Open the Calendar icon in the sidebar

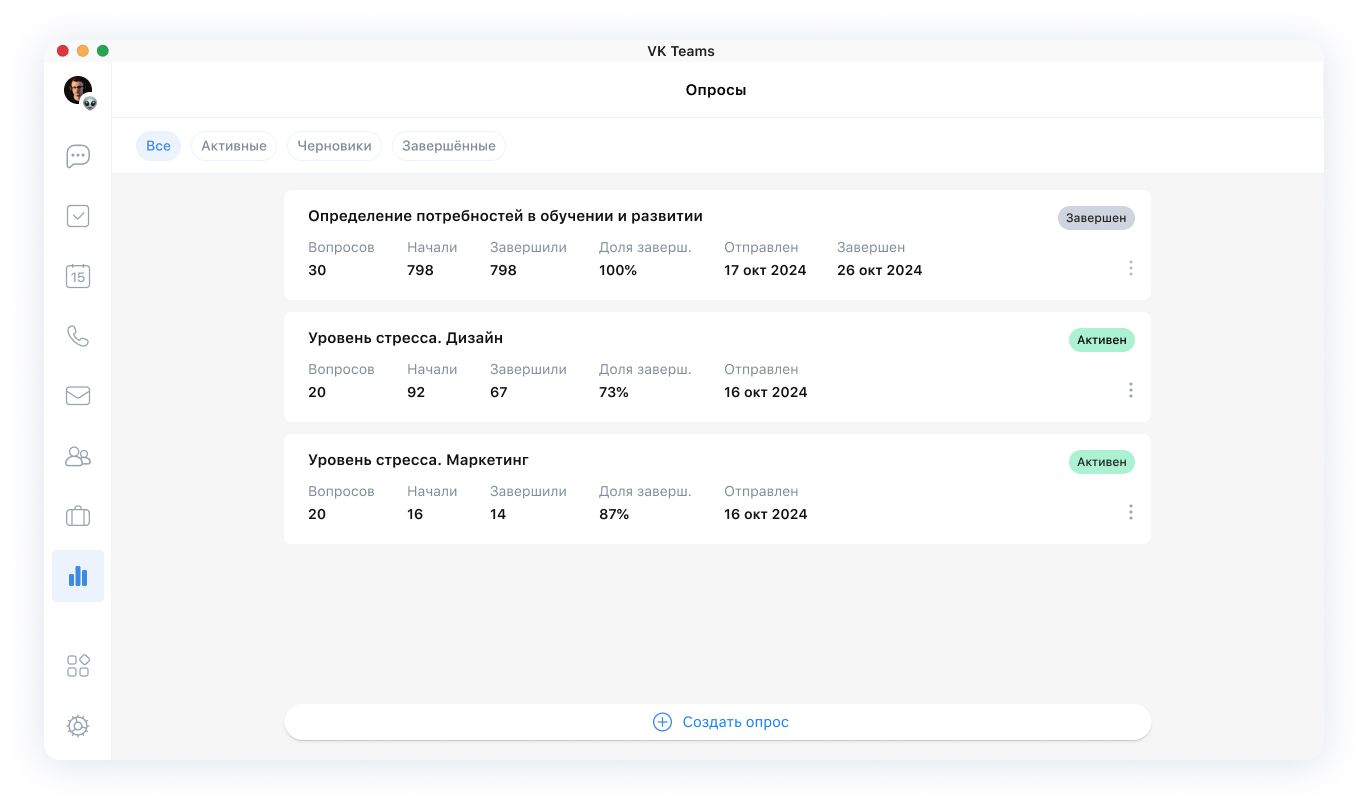(78, 276)
